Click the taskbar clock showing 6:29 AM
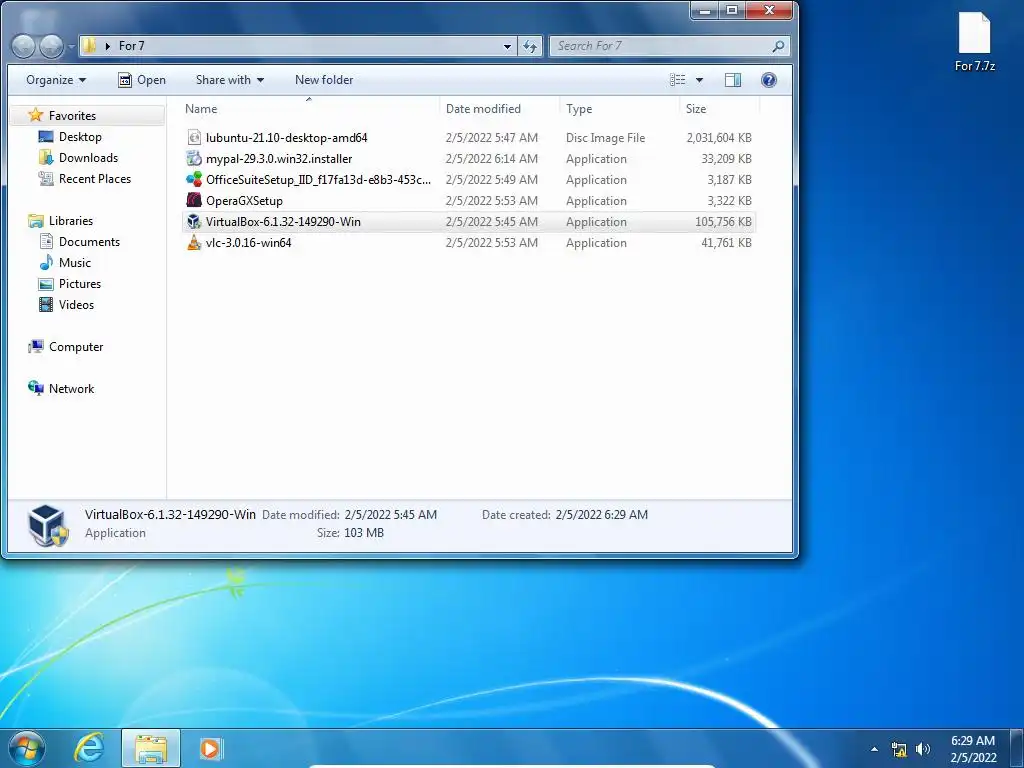 (x=973, y=748)
